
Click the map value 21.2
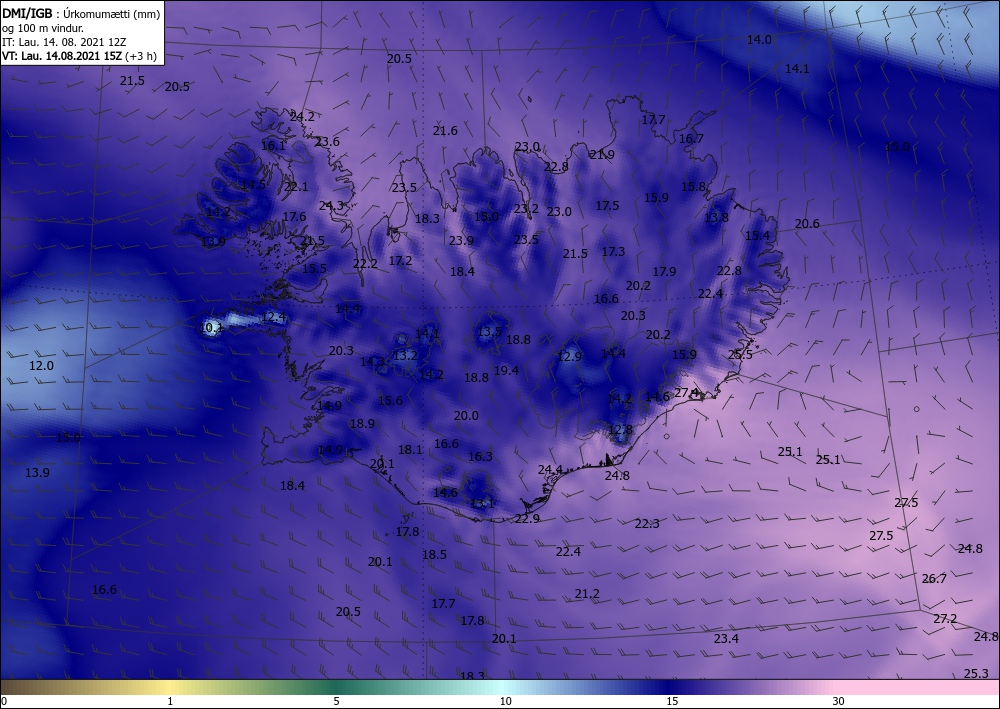(587, 594)
